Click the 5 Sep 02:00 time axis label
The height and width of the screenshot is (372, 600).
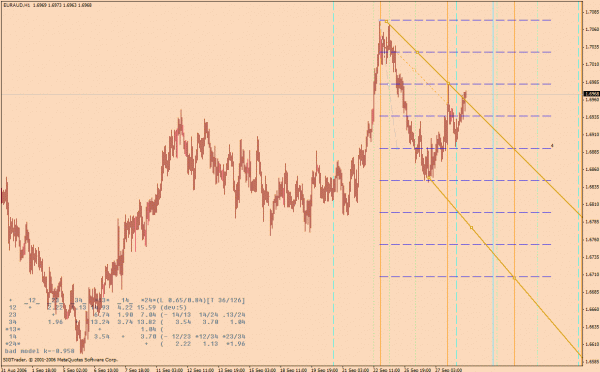[x=75, y=370]
